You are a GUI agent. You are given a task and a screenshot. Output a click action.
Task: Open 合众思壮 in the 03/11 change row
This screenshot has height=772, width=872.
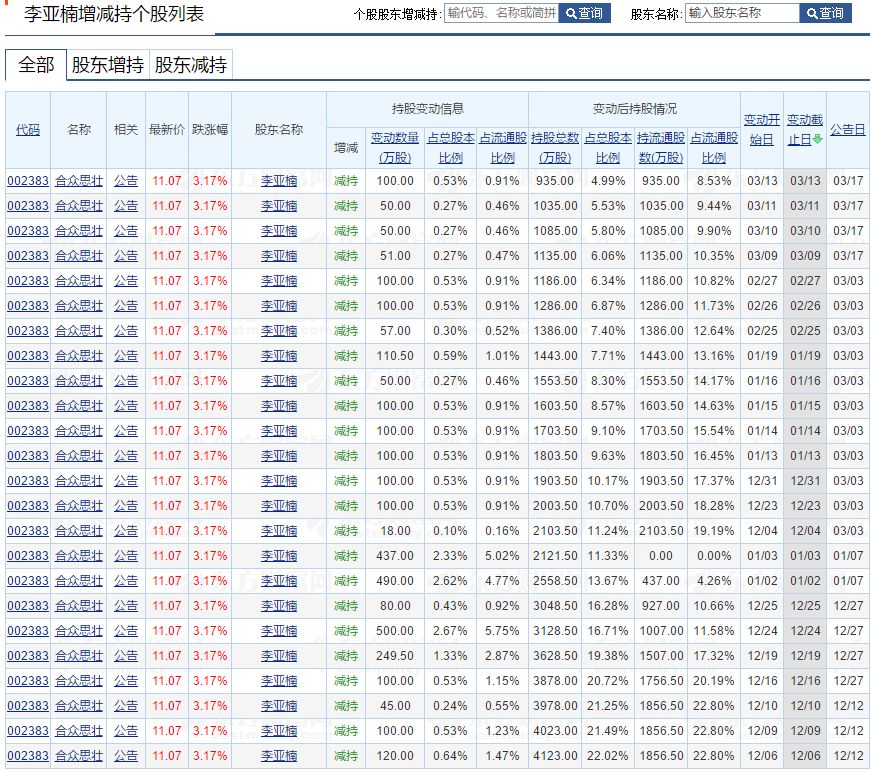(79, 206)
